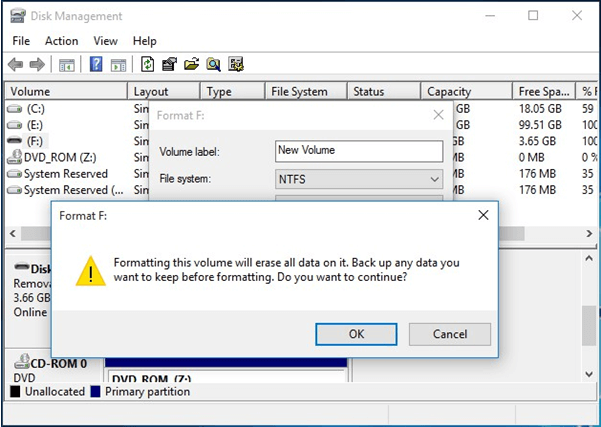Select the DVD_ROM (Z:) disc icon

(15, 157)
